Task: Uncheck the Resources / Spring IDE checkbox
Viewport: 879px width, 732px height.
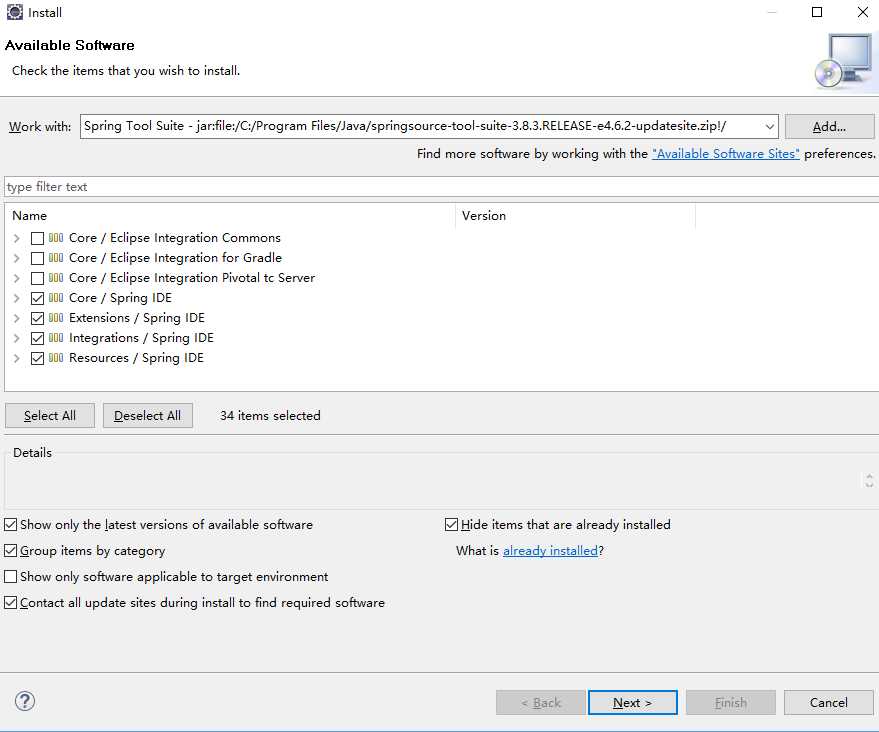Action: pos(37,358)
